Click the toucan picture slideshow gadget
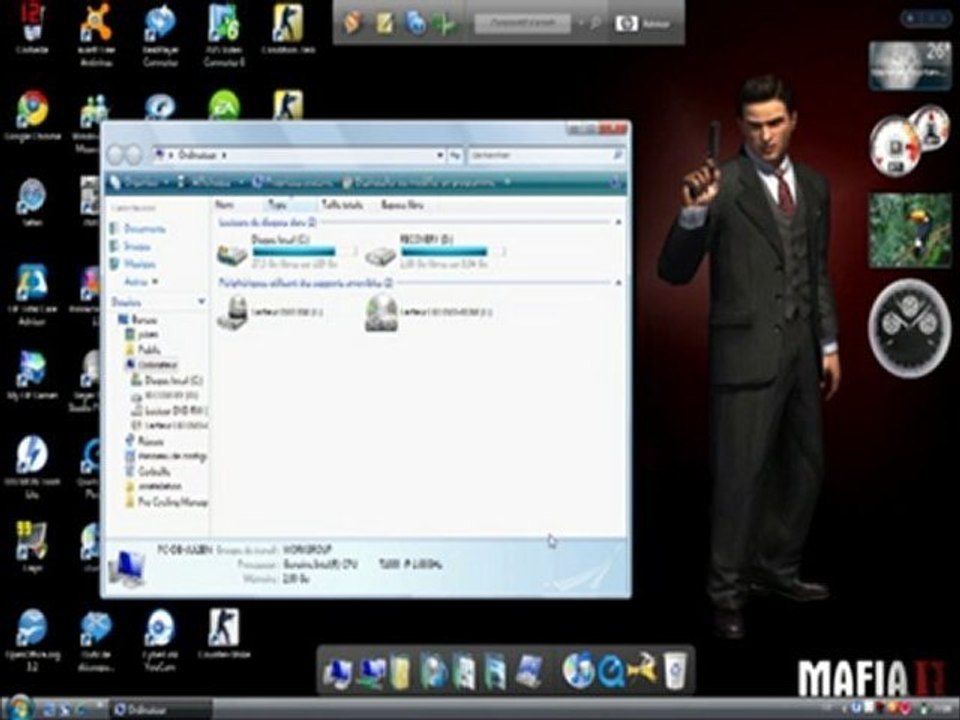 910,230
